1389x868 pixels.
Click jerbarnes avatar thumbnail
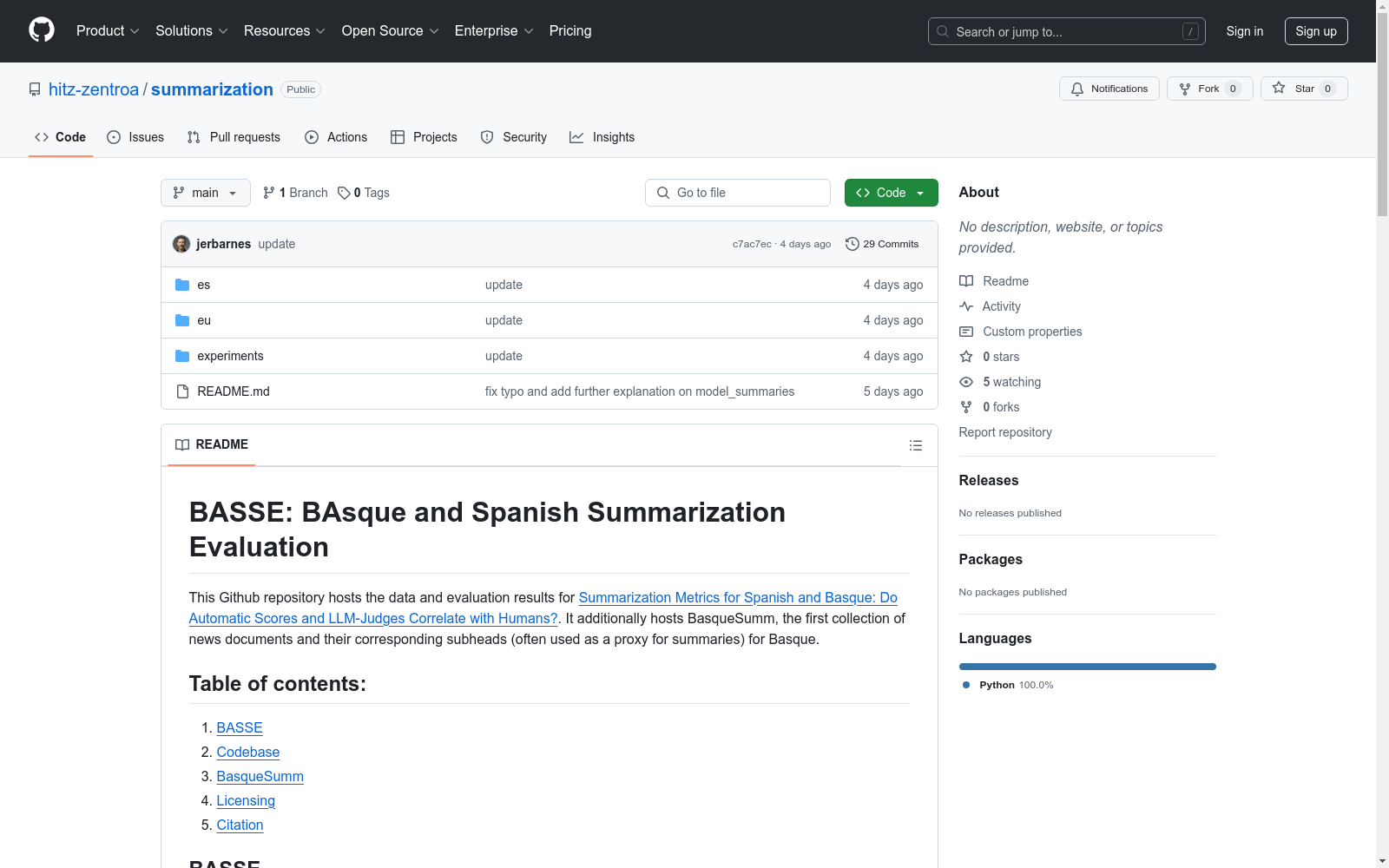[181, 244]
